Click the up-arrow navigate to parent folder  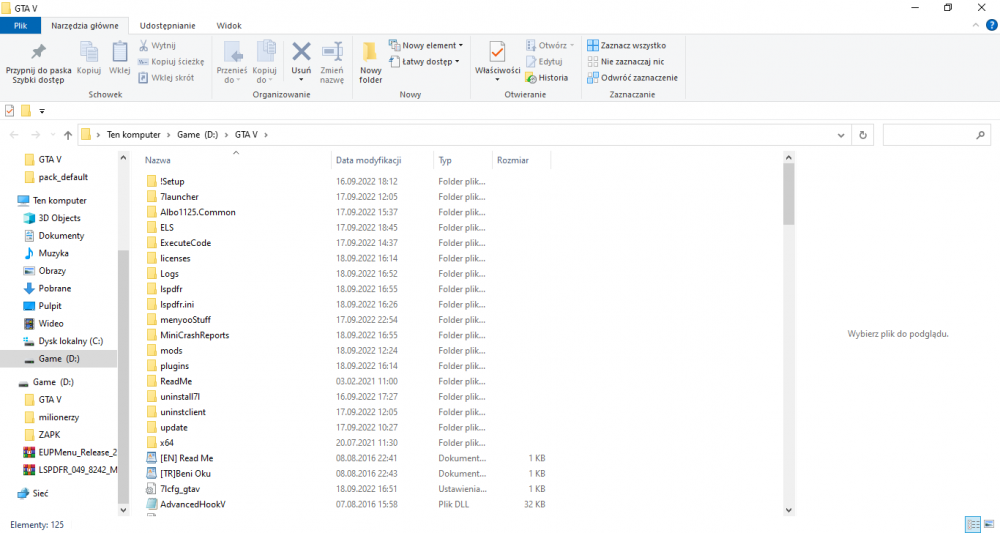[x=68, y=135]
